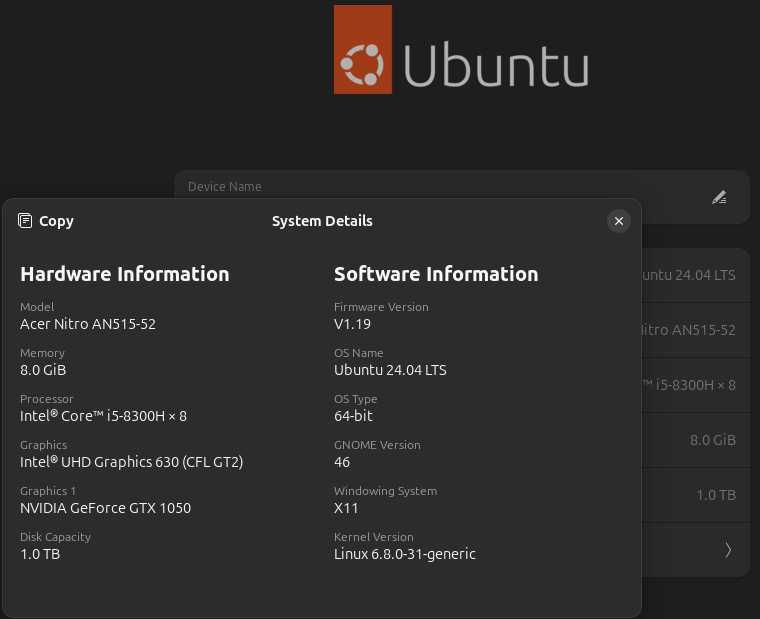Image resolution: width=760 pixels, height=619 pixels.
Task: Click the Ubuntu logo image
Action: [x=363, y=50]
